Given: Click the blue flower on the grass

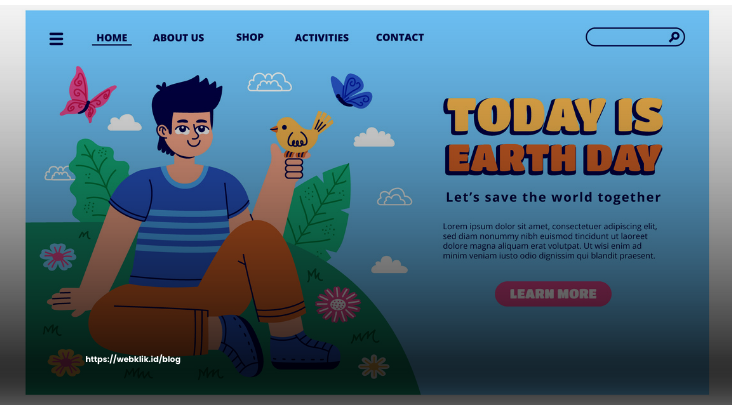Looking at the screenshot, I should (x=58, y=257).
